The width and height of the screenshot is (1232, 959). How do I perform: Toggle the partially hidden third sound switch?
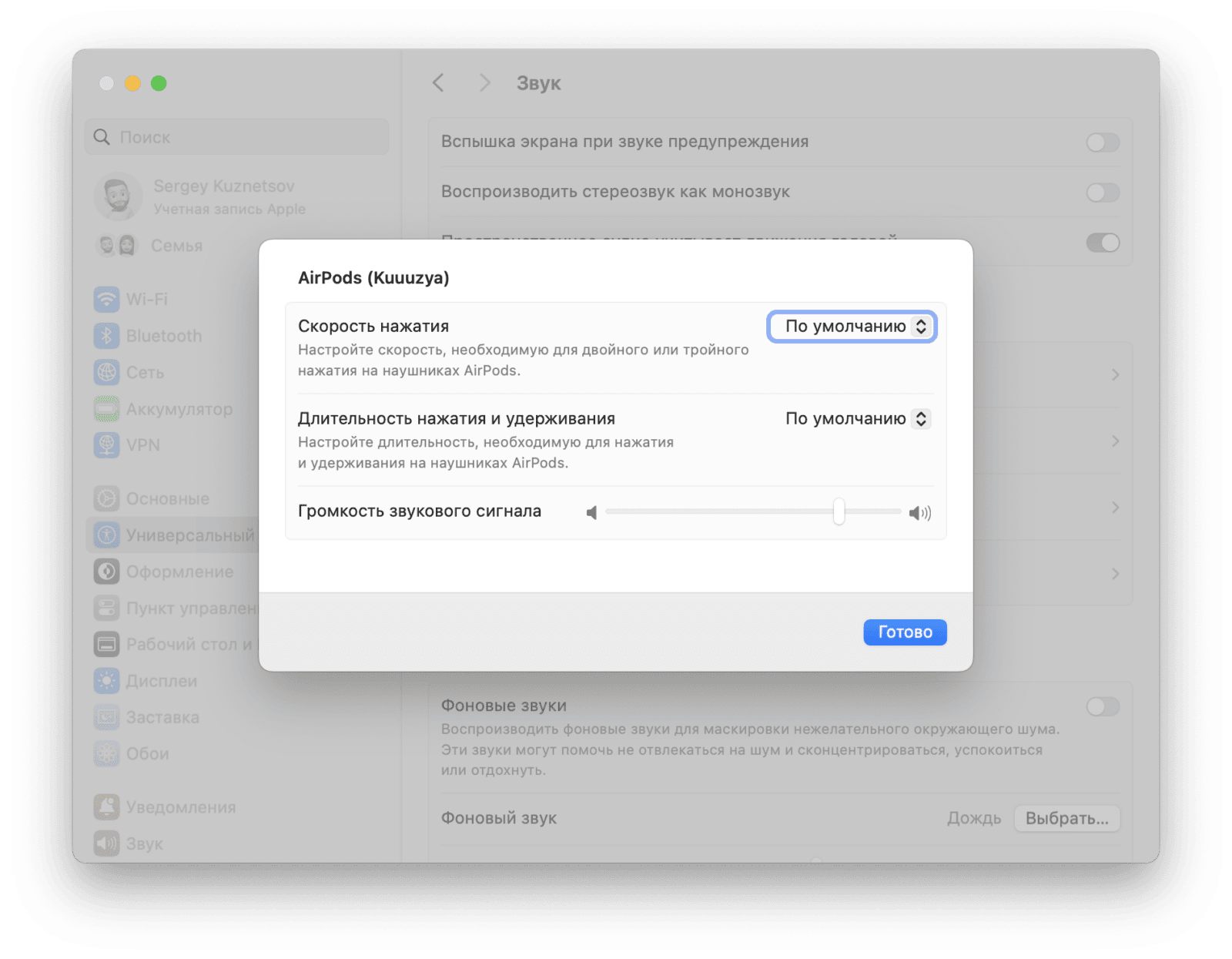pyautogui.click(x=1103, y=243)
